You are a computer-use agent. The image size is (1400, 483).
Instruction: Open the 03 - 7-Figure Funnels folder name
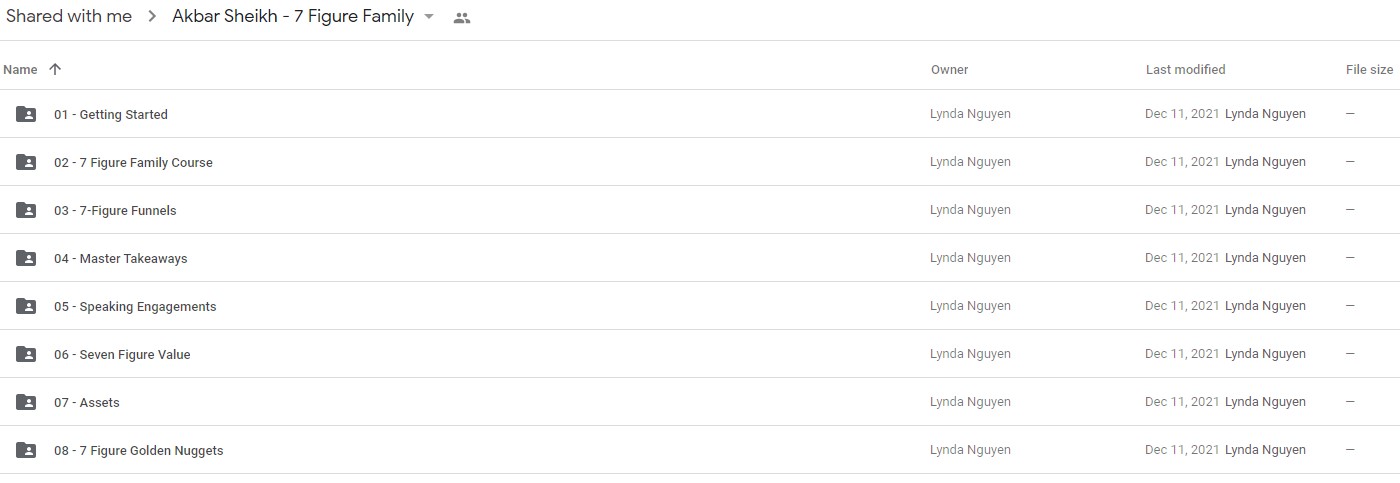click(x=115, y=210)
